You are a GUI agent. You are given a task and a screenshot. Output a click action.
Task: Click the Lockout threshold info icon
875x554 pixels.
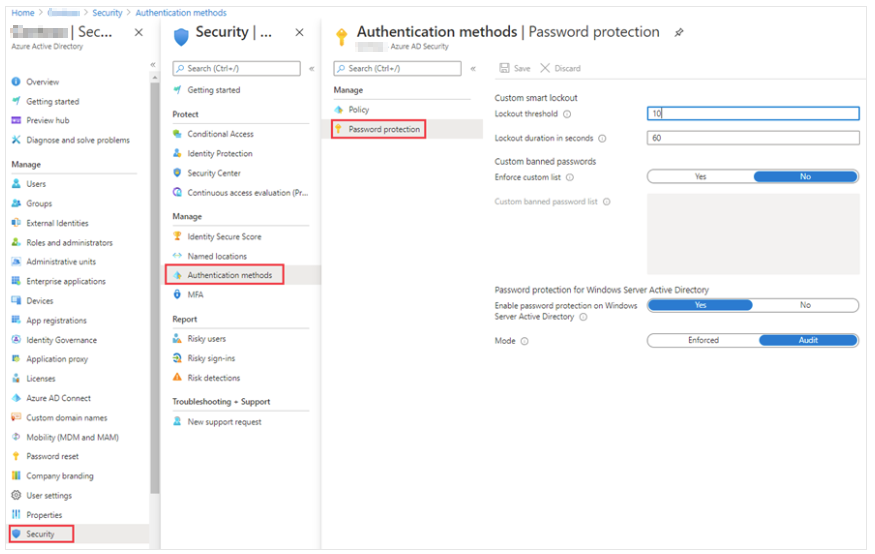tap(567, 114)
